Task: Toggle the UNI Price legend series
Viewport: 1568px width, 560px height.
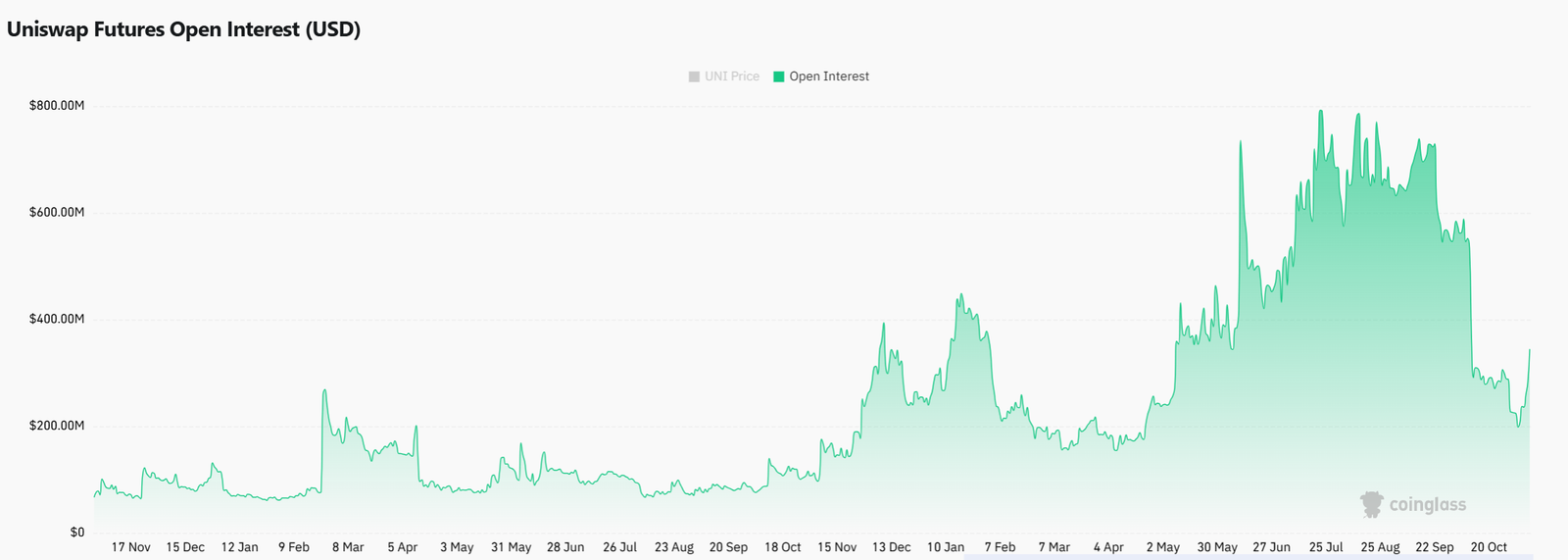Action: (724, 76)
